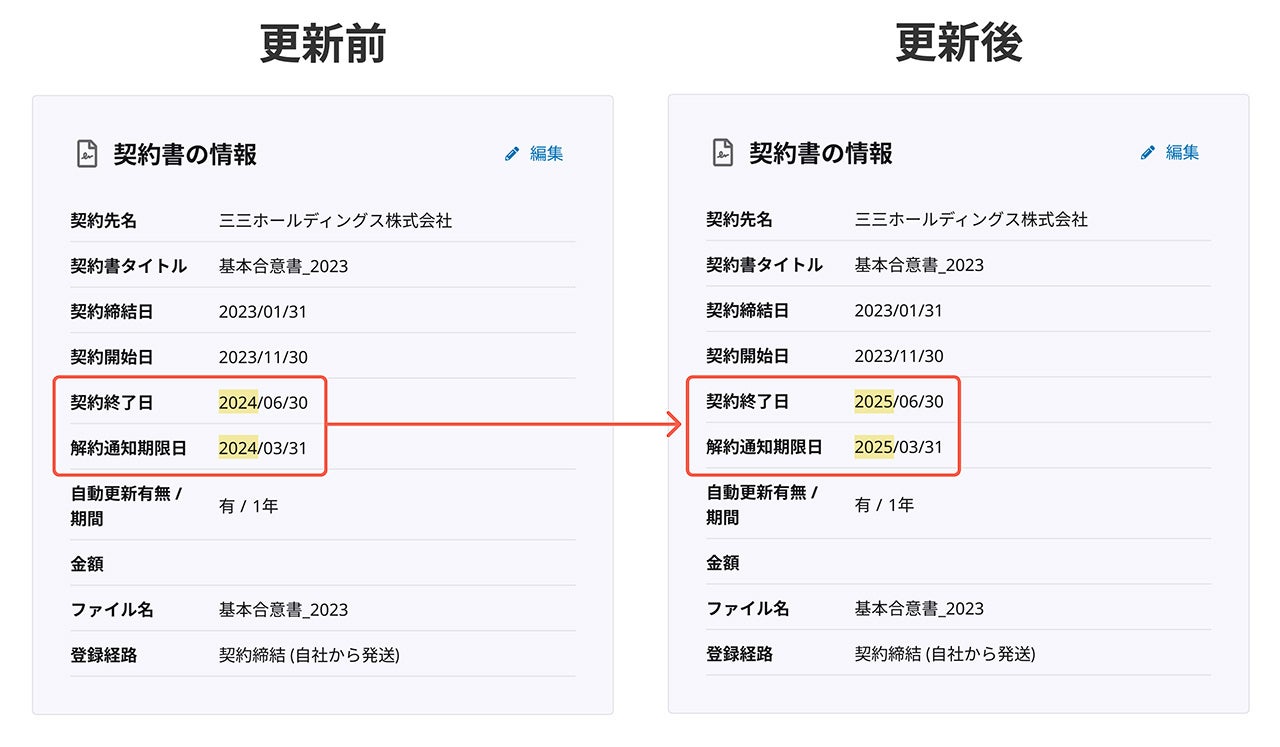
Task: Click the 編集 link in the 更新前 panel
Action: pyautogui.click(x=546, y=153)
